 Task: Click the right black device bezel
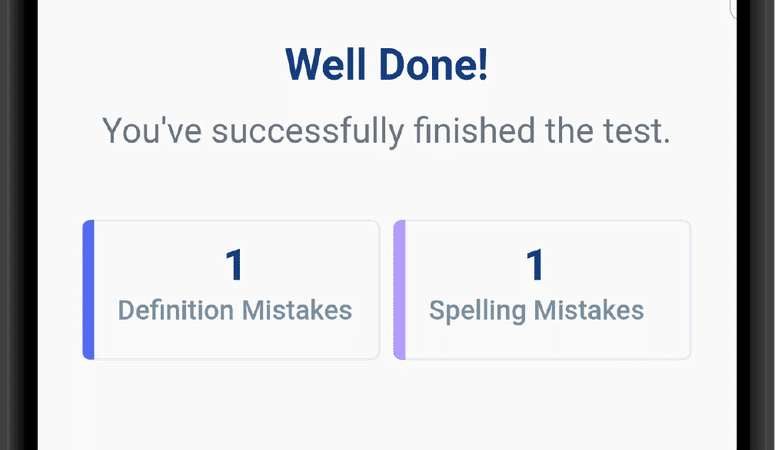coord(756,225)
